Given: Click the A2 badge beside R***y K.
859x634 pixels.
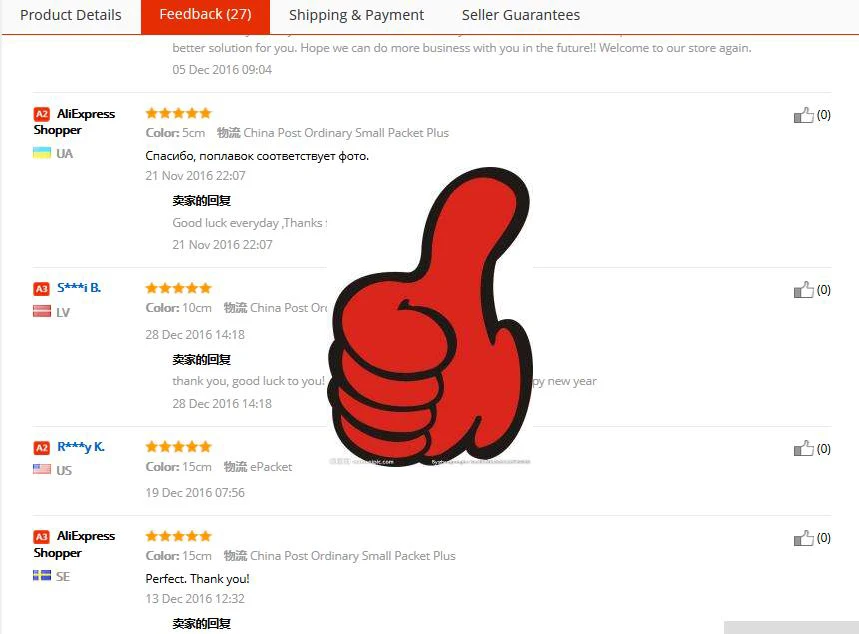Looking at the screenshot, I should pos(42,448).
